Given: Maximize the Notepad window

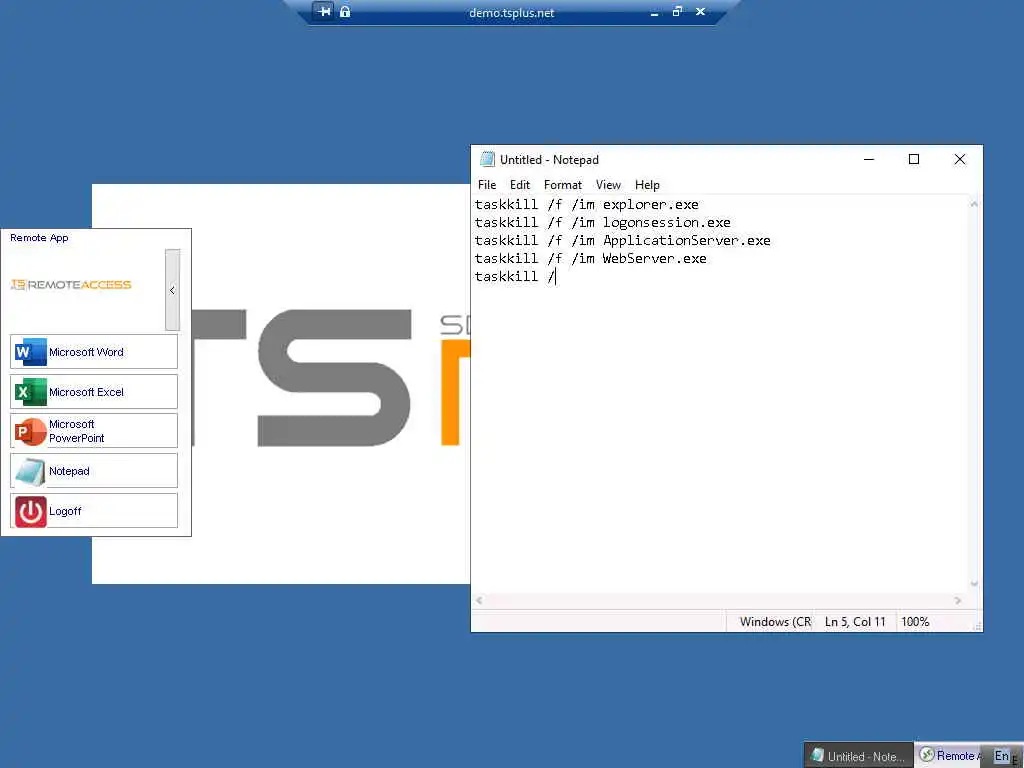Looking at the screenshot, I should (x=914, y=159).
